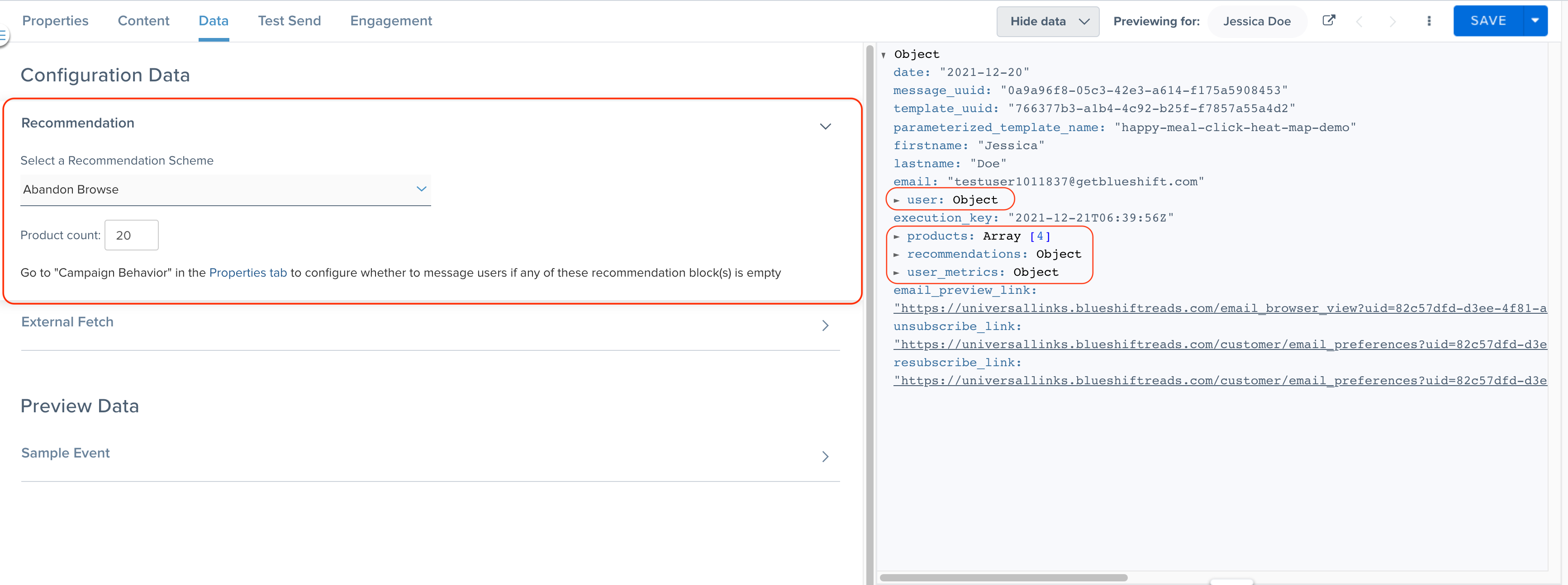
Task: Open preview in new window icon
Action: tap(1329, 21)
